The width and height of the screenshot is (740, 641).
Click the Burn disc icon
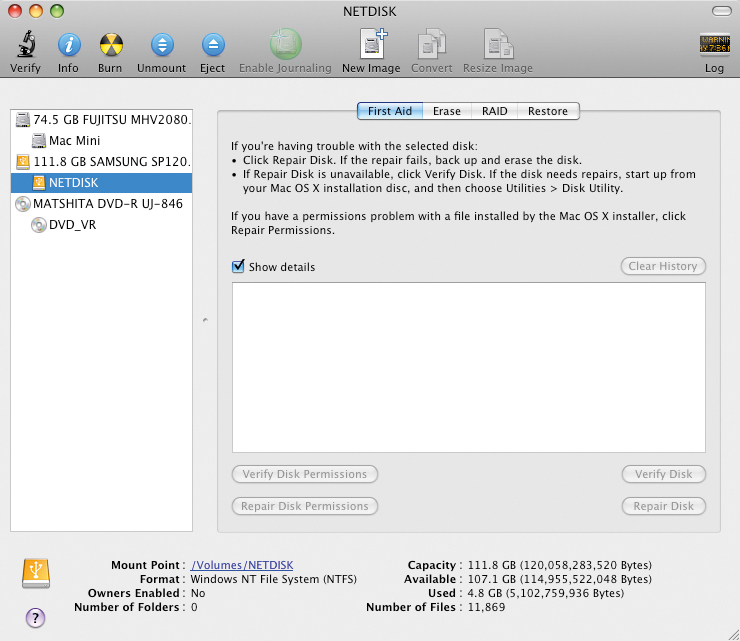[x=110, y=45]
